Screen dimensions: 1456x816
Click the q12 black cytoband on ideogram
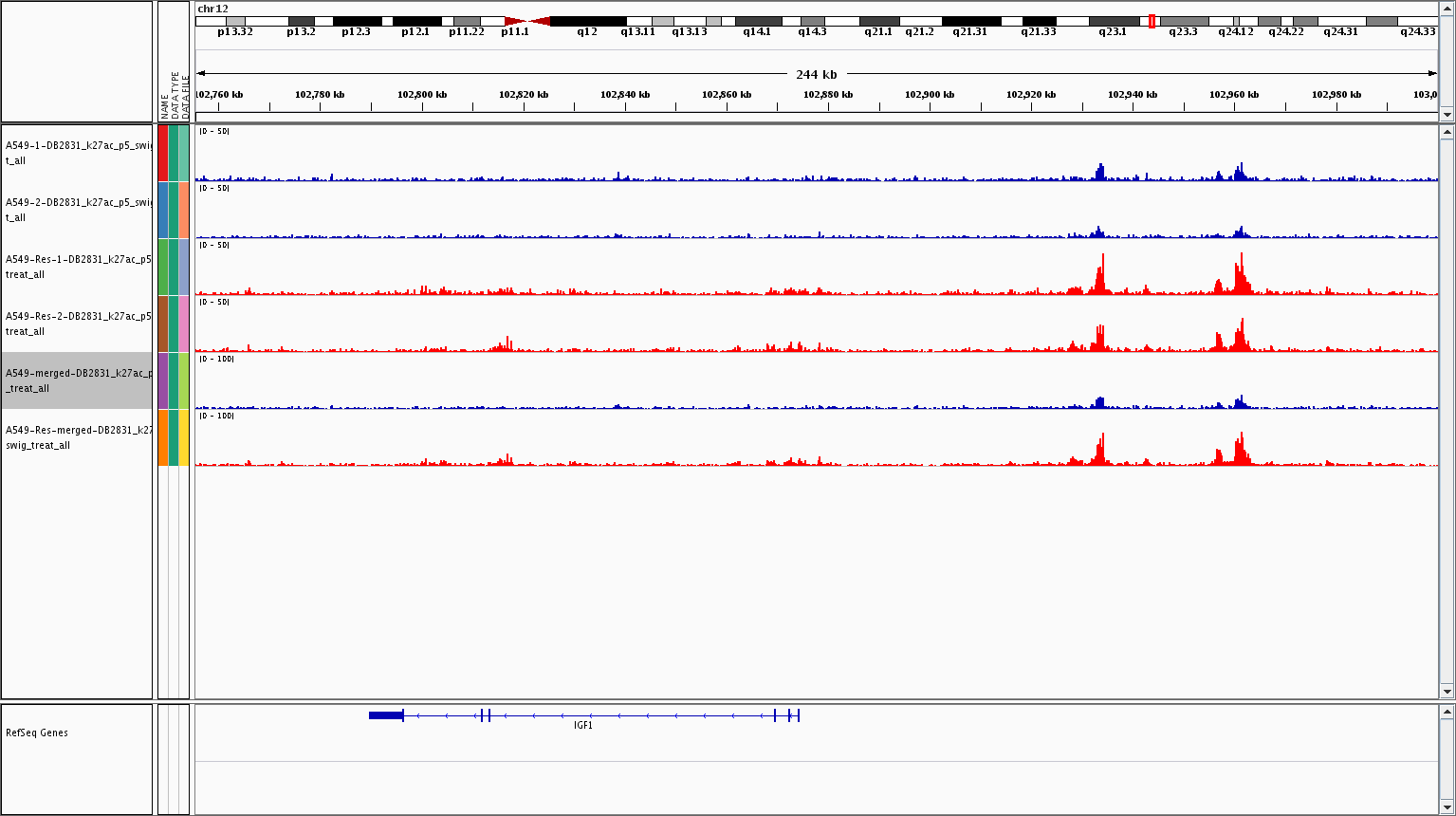[587, 21]
